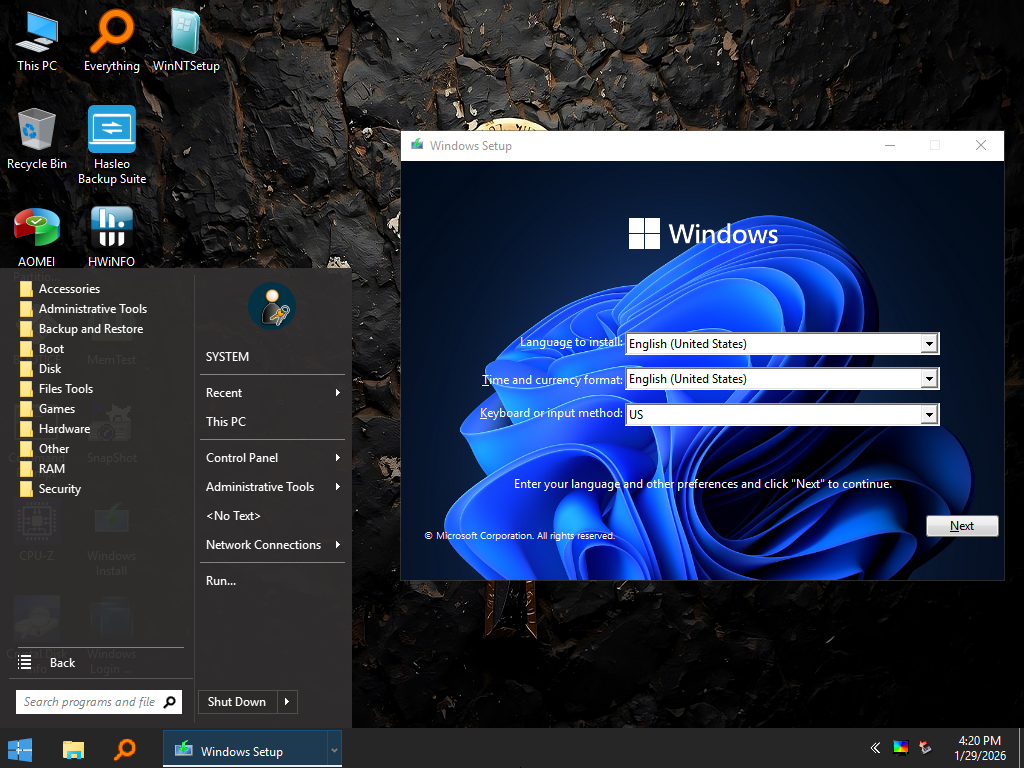
Task: Click Back in the Start menu
Action: click(62, 662)
